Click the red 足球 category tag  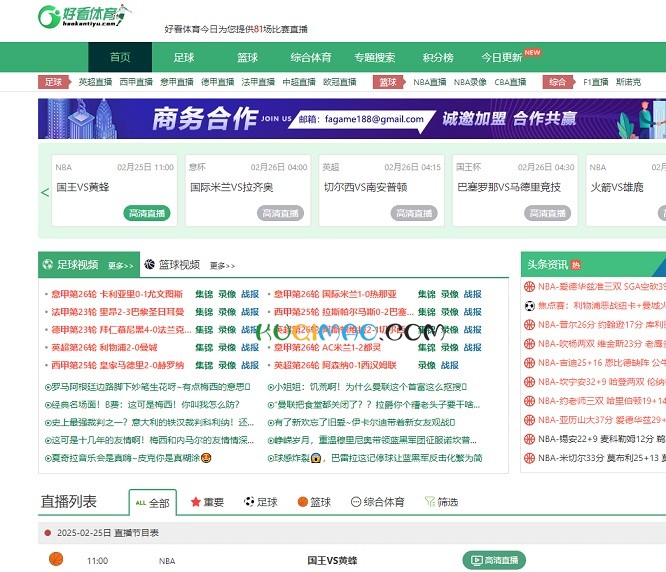point(54,82)
